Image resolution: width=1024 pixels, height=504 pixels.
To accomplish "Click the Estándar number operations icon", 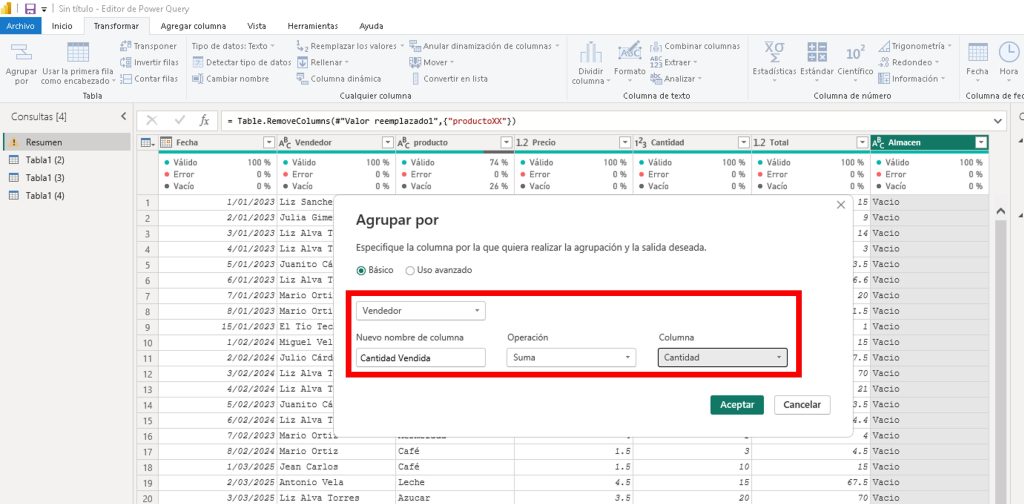I will click(x=817, y=58).
